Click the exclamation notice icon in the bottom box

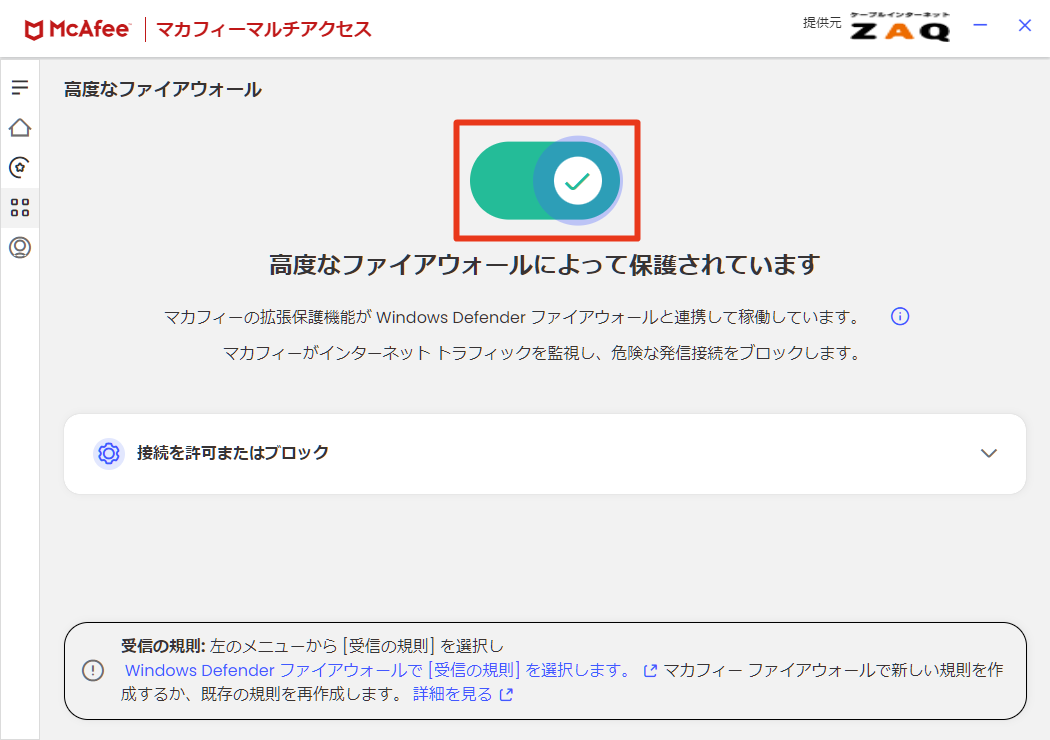tap(93, 670)
